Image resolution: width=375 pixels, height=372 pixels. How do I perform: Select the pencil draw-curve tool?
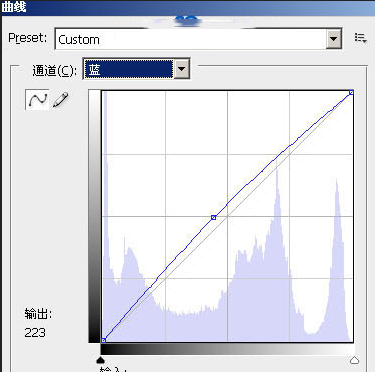(60, 100)
